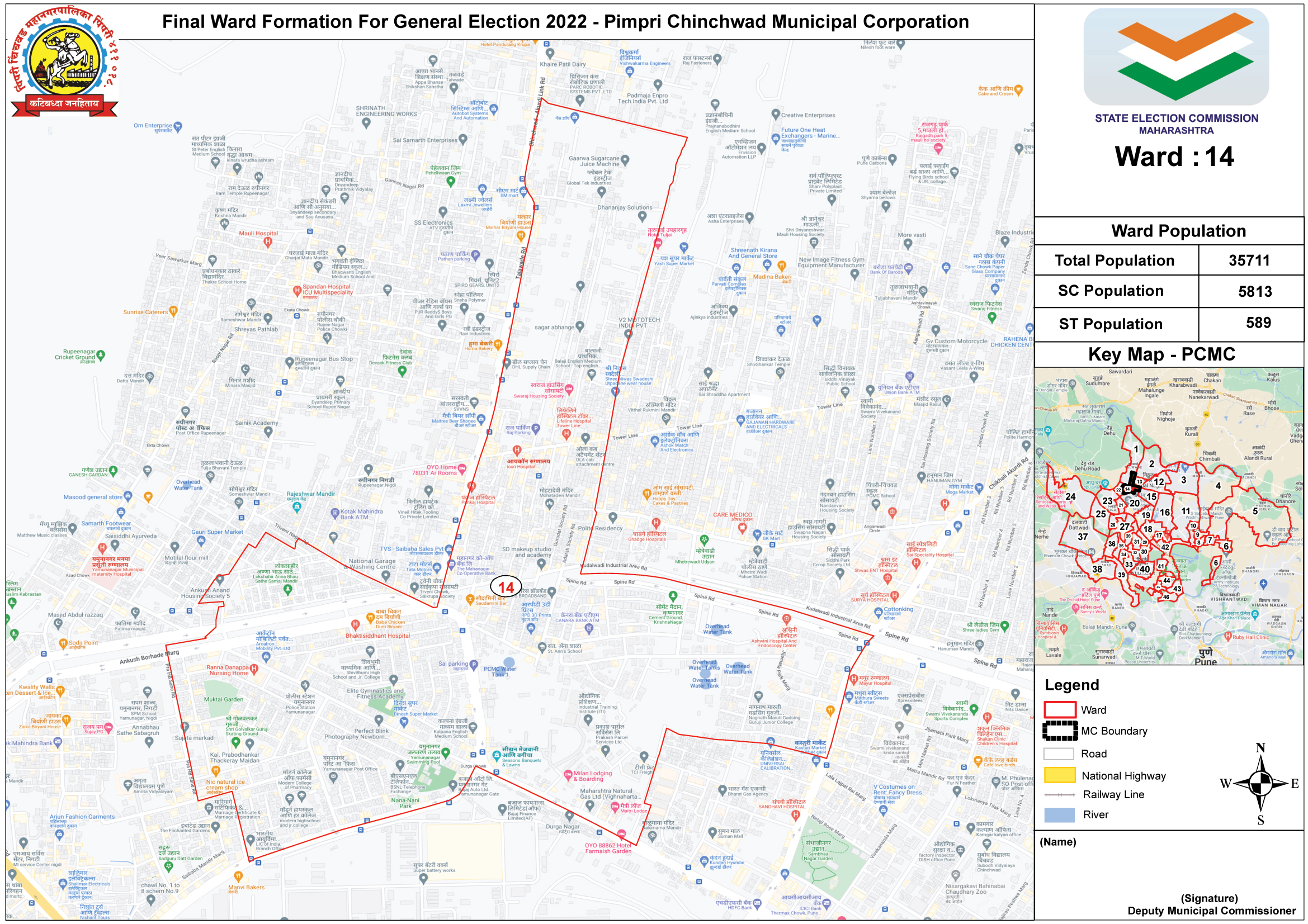Click the Yash Super Market pin

point(684,247)
